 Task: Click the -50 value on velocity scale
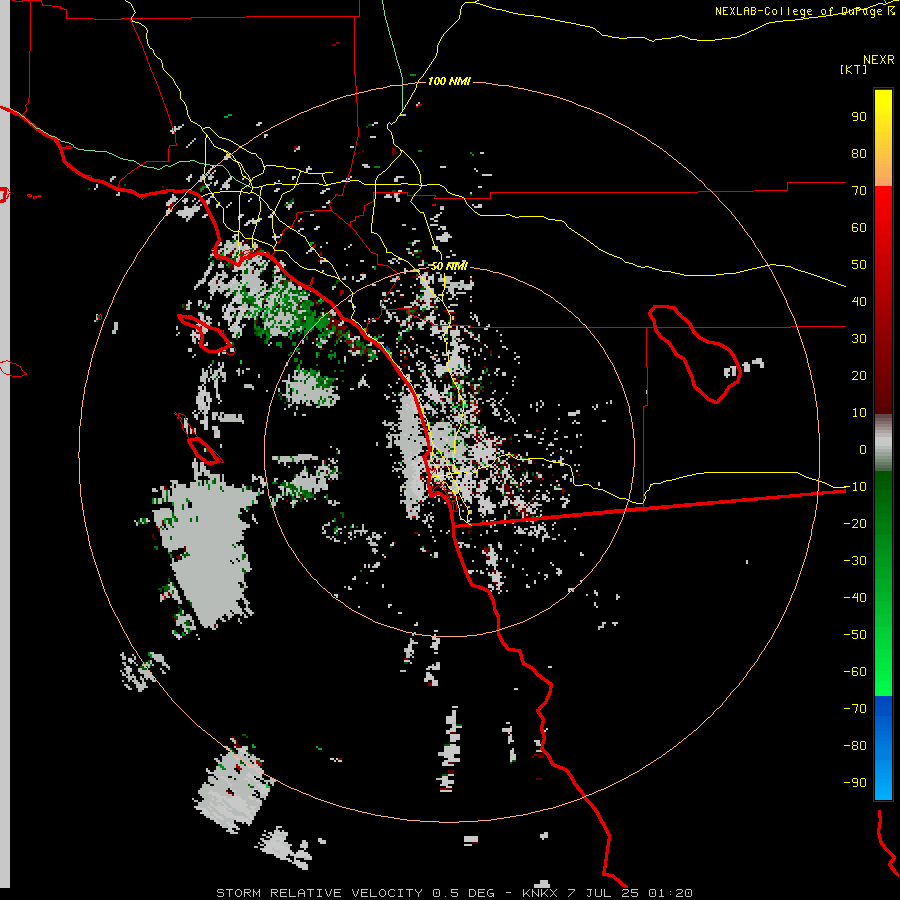tap(855, 635)
